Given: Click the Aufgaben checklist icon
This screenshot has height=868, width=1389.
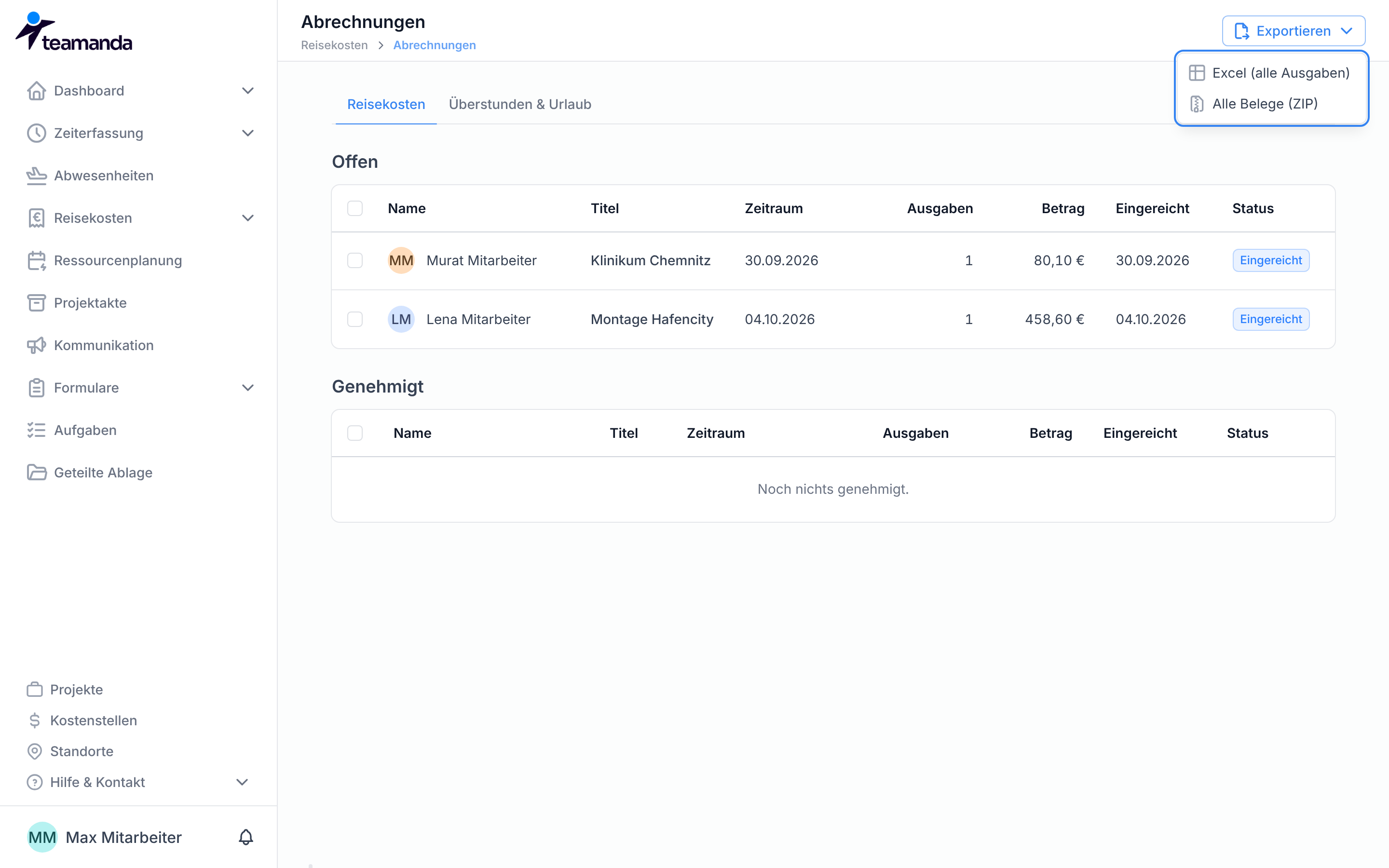Looking at the screenshot, I should [36, 431].
